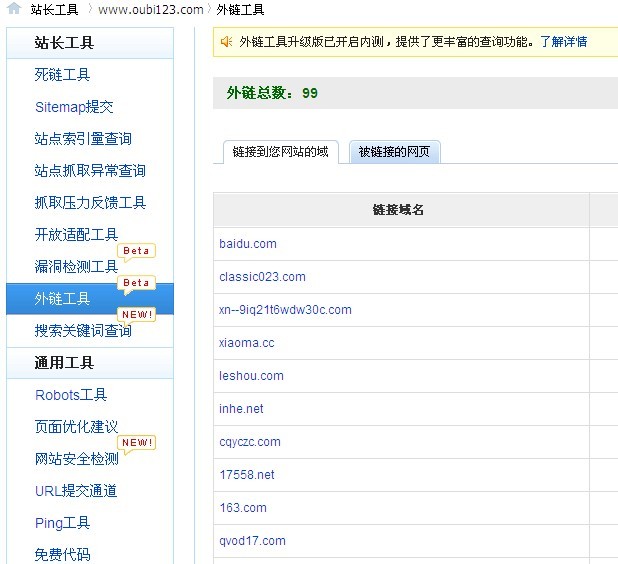Open qvod17.com domain link

click(252, 541)
